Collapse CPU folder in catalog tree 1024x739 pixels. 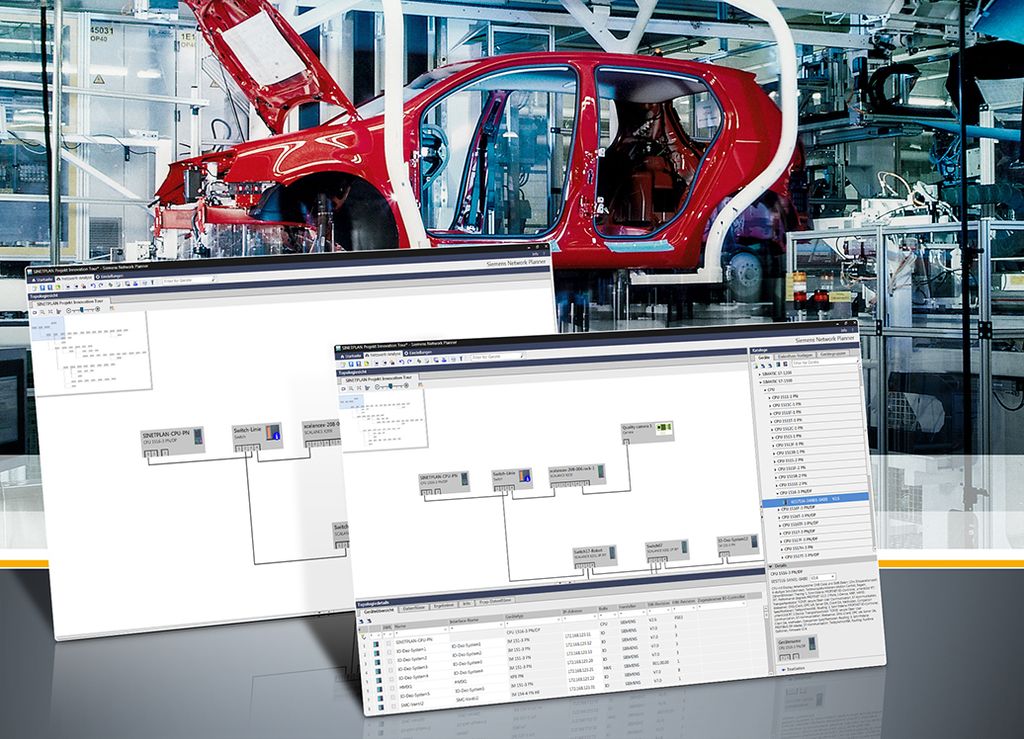(x=765, y=390)
